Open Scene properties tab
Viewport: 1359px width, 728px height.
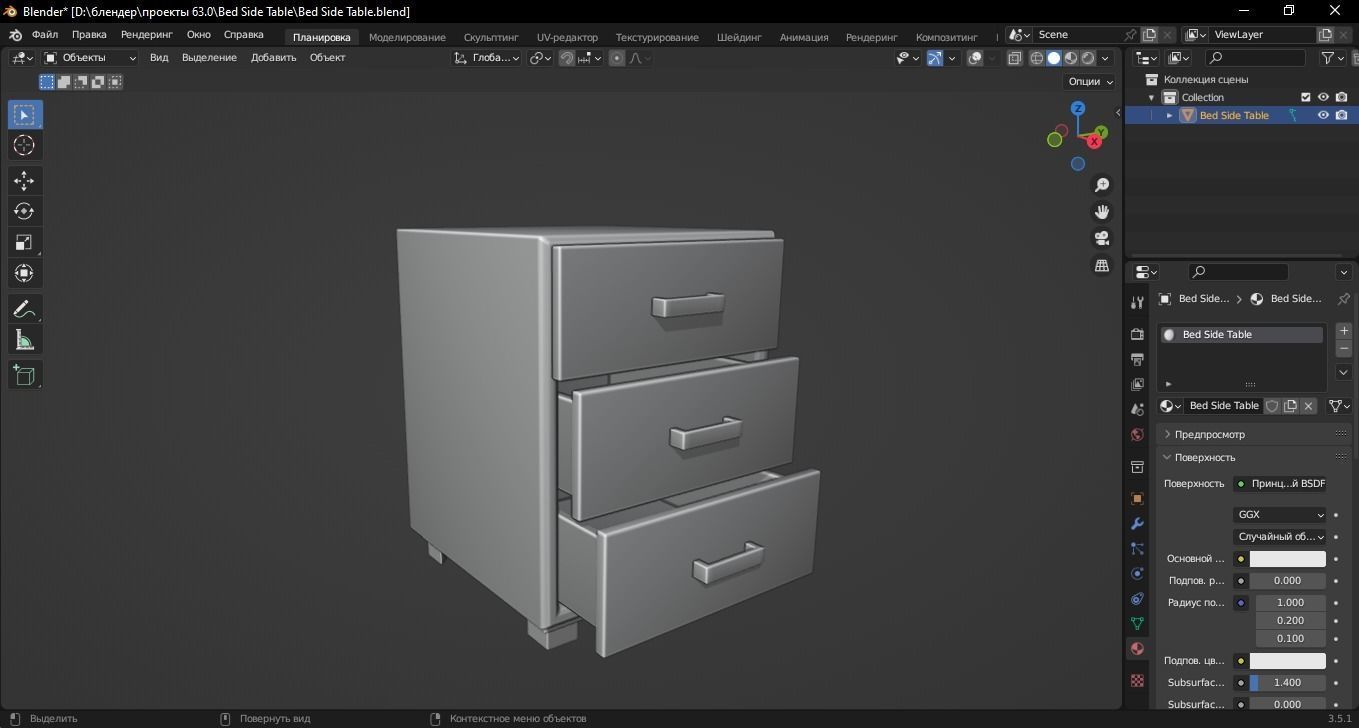click(1137, 409)
